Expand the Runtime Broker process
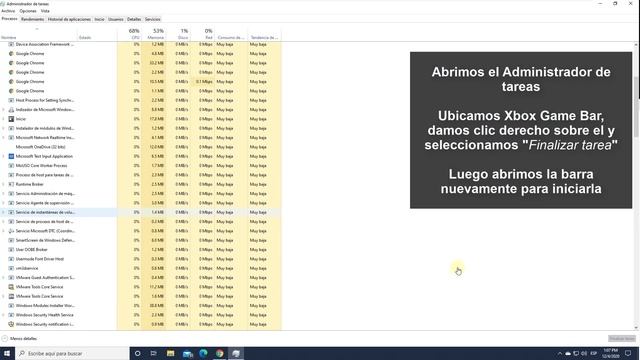The height and width of the screenshot is (360, 640). tap(4, 184)
